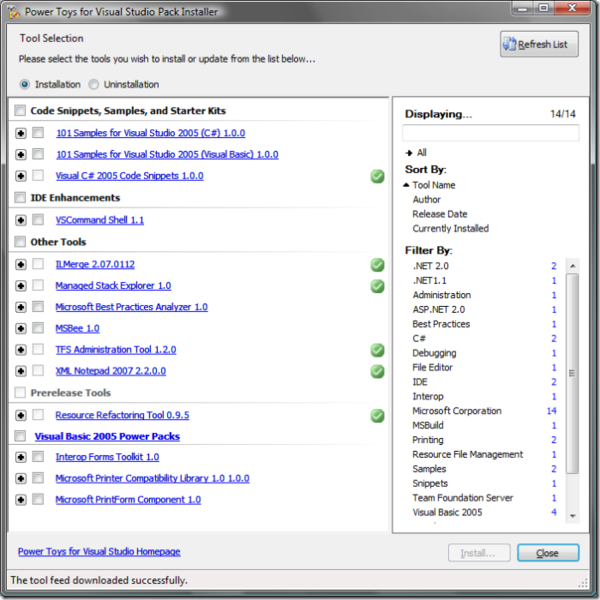The height and width of the screenshot is (600, 600).
Task: Click green checkmark for Visual C# Code Snippets
Action: [377, 176]
